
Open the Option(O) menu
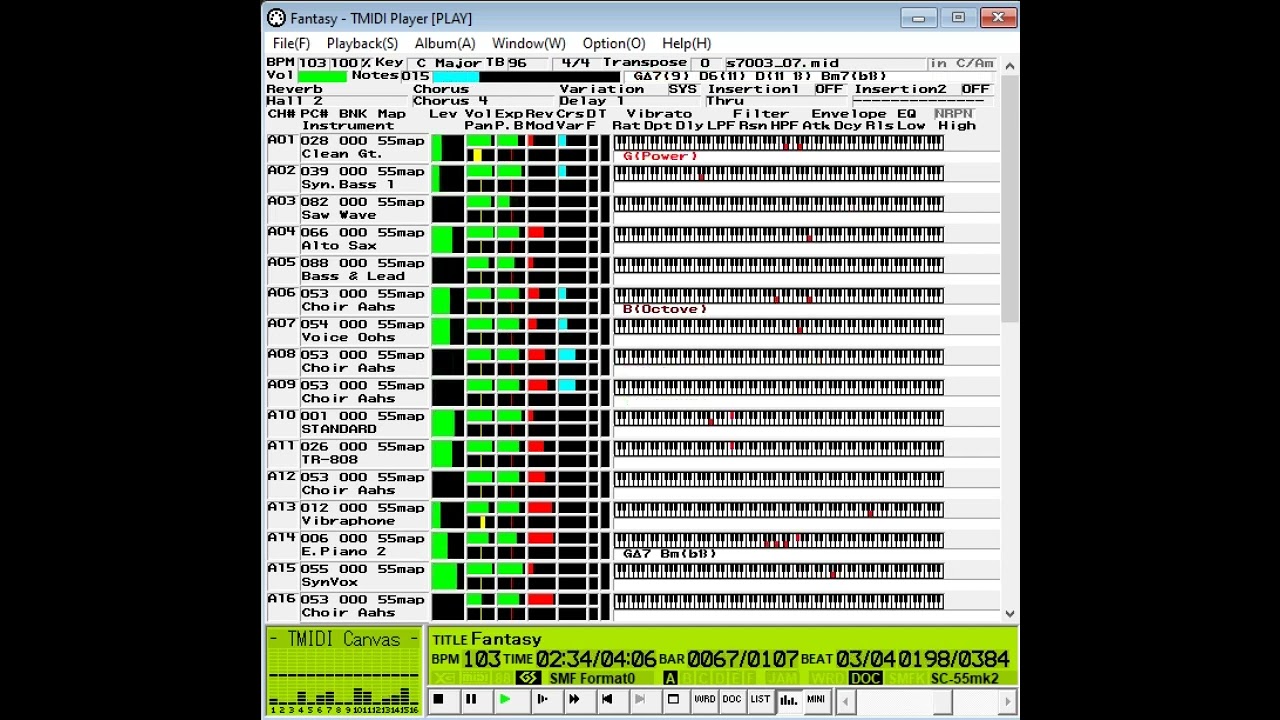pyautogui.click(x=614, y=43)
